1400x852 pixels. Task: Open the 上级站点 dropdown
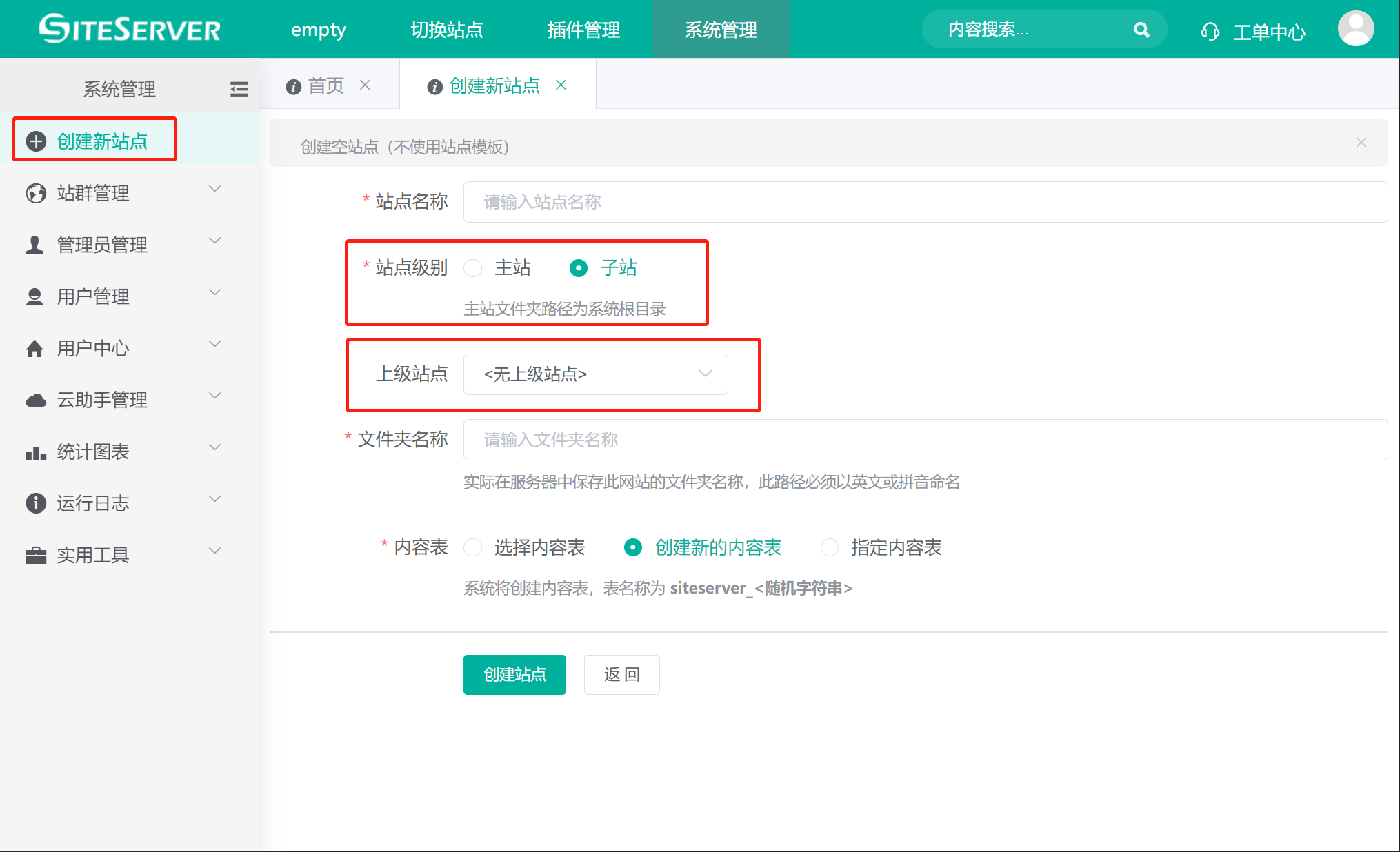[x=596, y=374]
